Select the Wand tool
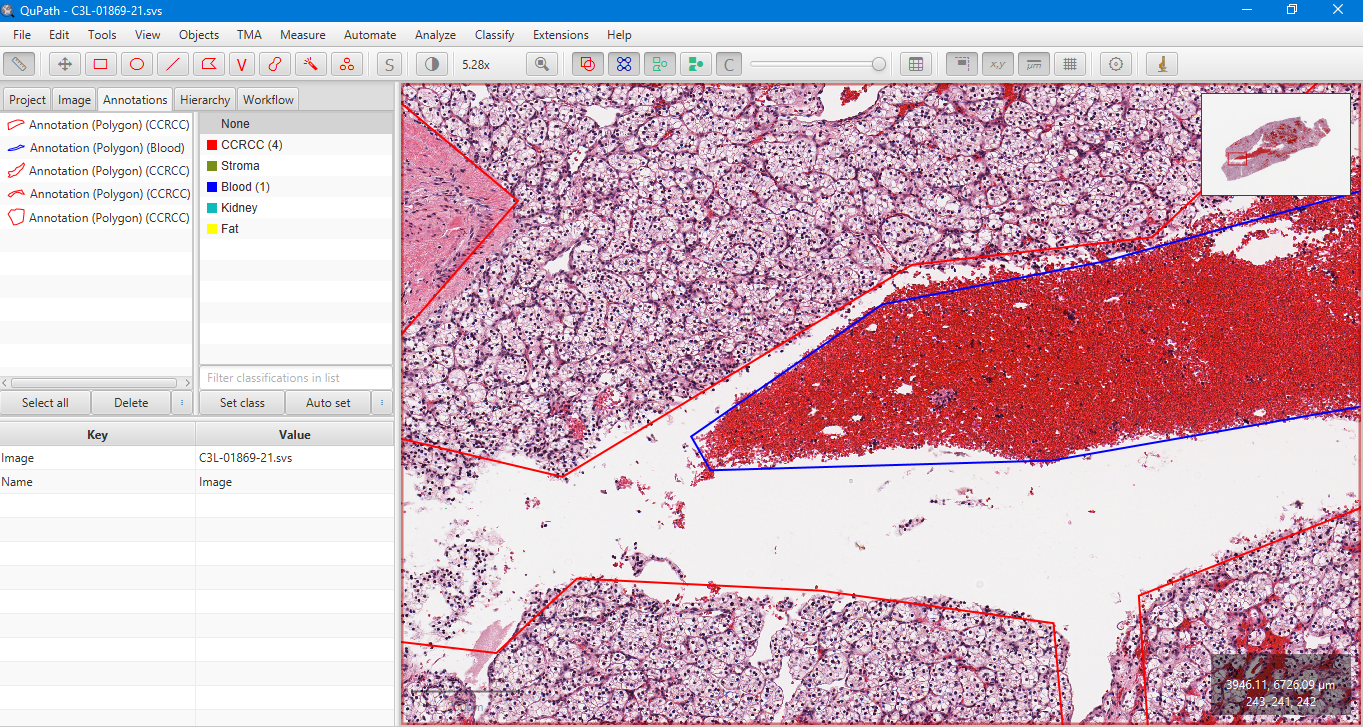The image size is (1363, 727). coord(310,63)
